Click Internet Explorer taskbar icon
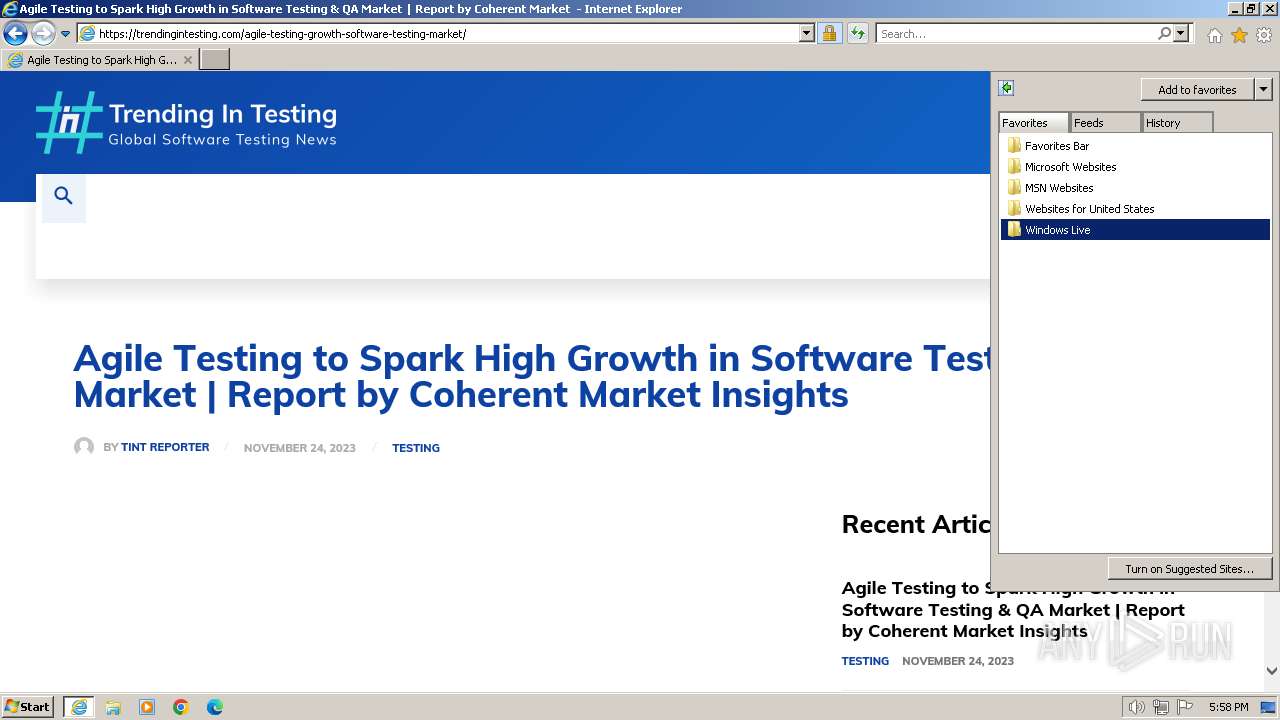 tap(78, 707)
